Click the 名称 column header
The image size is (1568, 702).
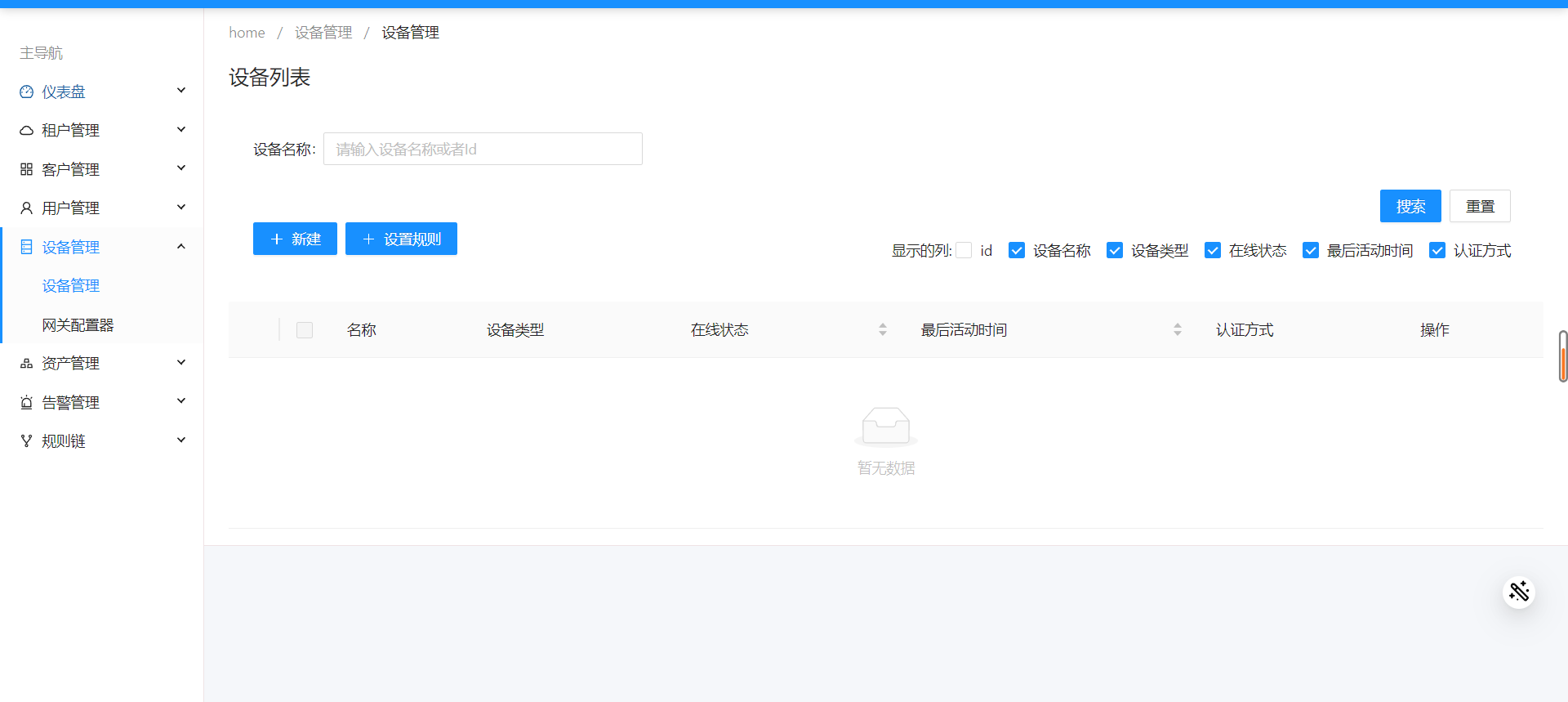point(362,330)
